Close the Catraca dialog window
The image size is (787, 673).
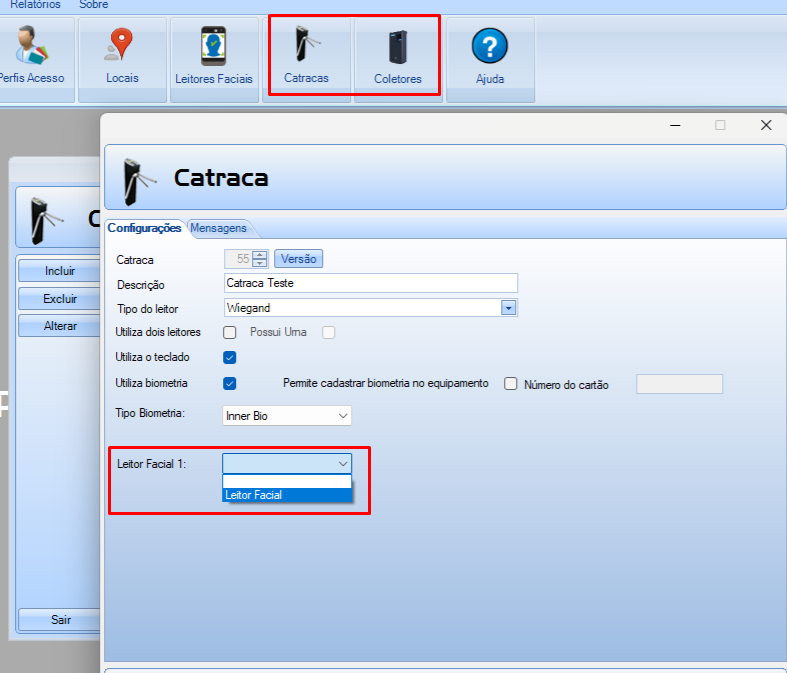[x=766, y=125]
